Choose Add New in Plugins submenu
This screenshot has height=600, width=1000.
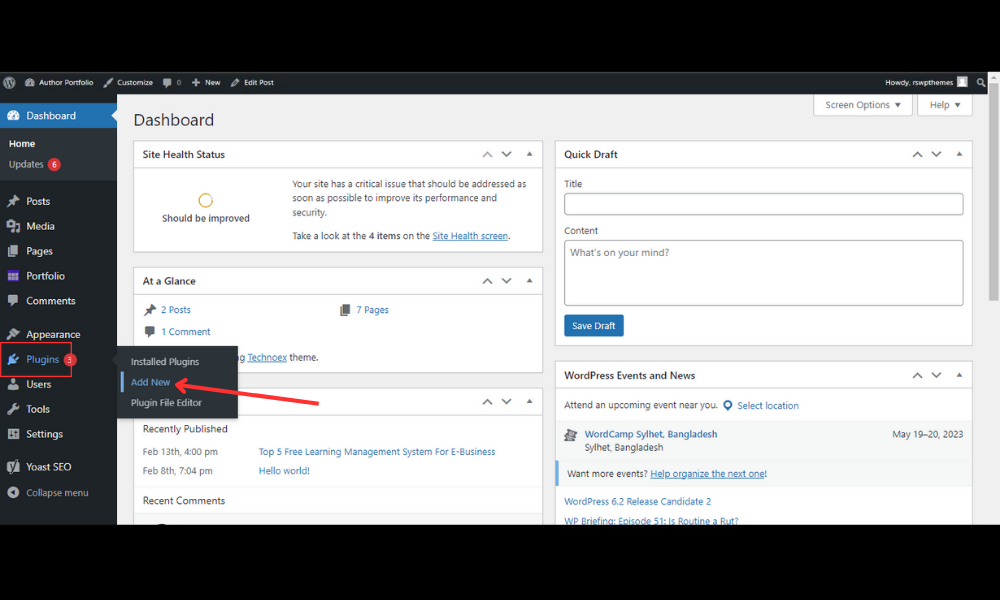(151, 382)
